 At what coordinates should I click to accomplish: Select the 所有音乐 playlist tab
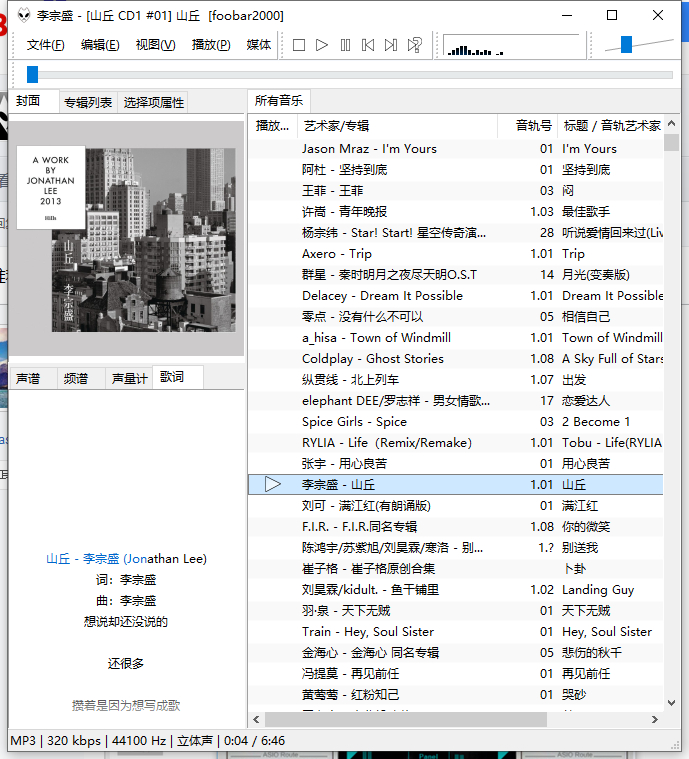pos(279,101)
